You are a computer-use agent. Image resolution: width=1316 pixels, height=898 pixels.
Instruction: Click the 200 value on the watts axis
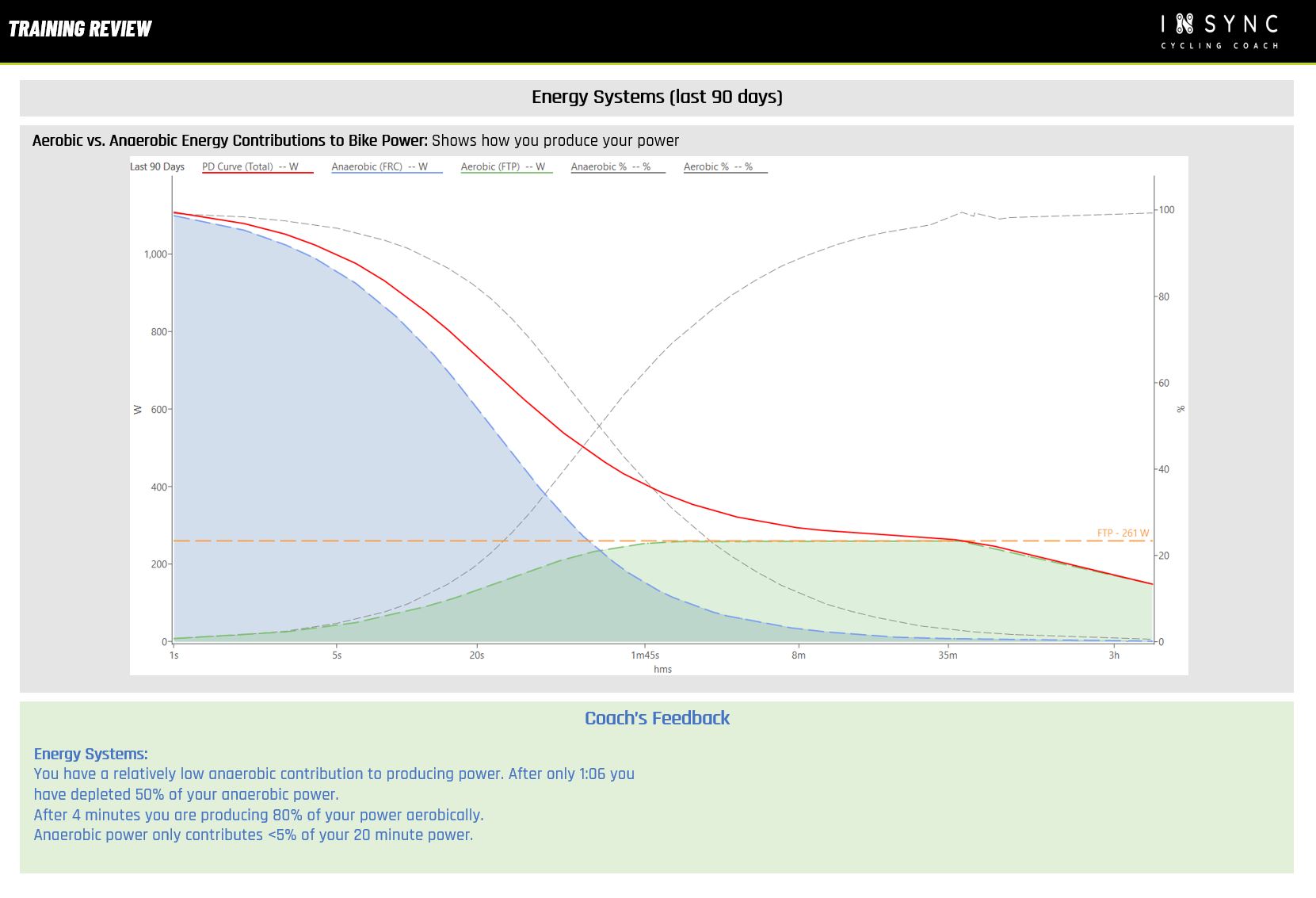[159, 564]
